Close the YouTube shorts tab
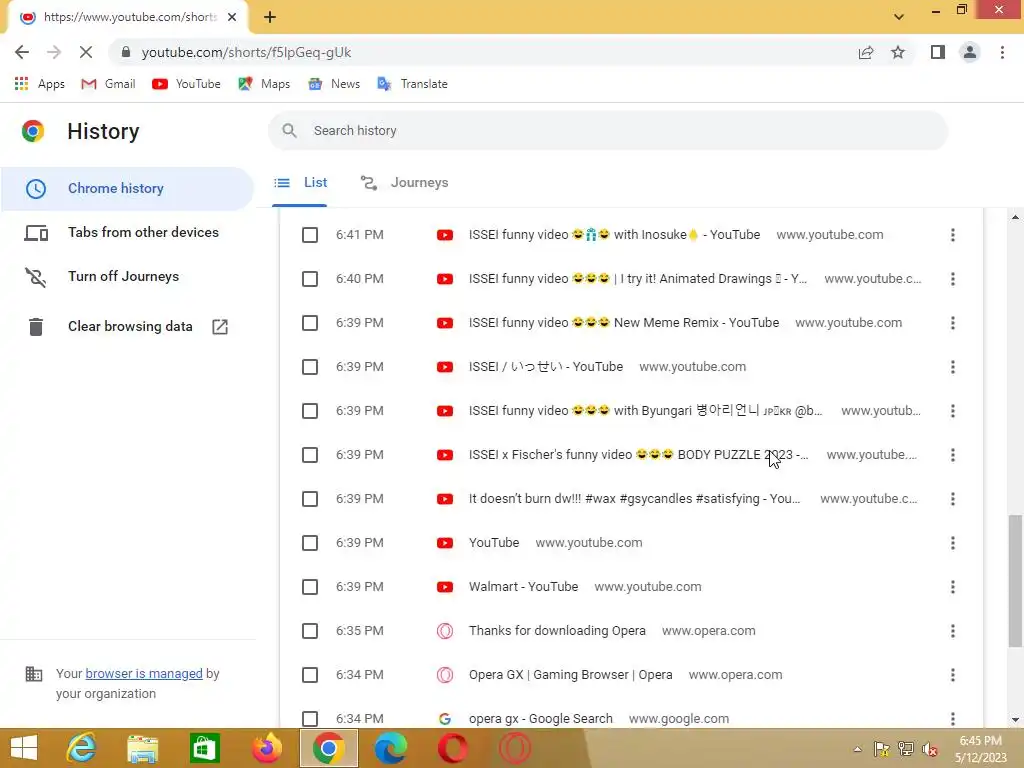This screenshot has height=768, width=1024. click(232, 17)
